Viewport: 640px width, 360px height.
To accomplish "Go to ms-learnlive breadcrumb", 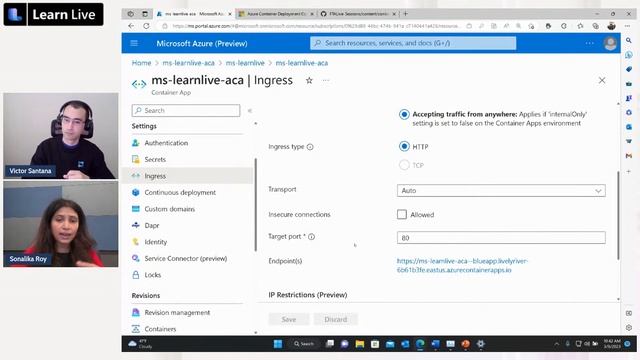I will [x=245, y=63].
